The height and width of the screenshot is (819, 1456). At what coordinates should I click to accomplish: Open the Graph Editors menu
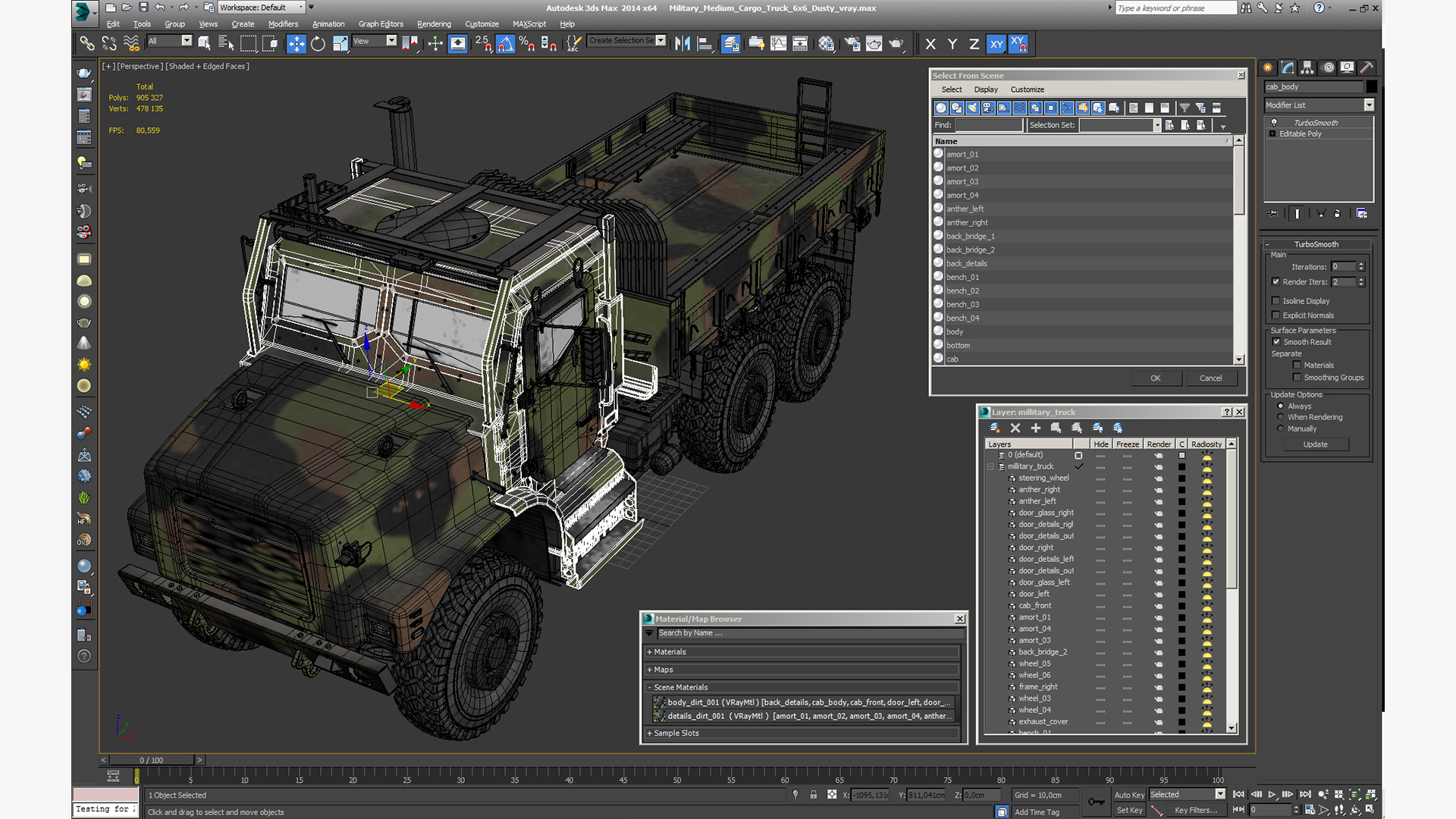[x=381, y=24]
